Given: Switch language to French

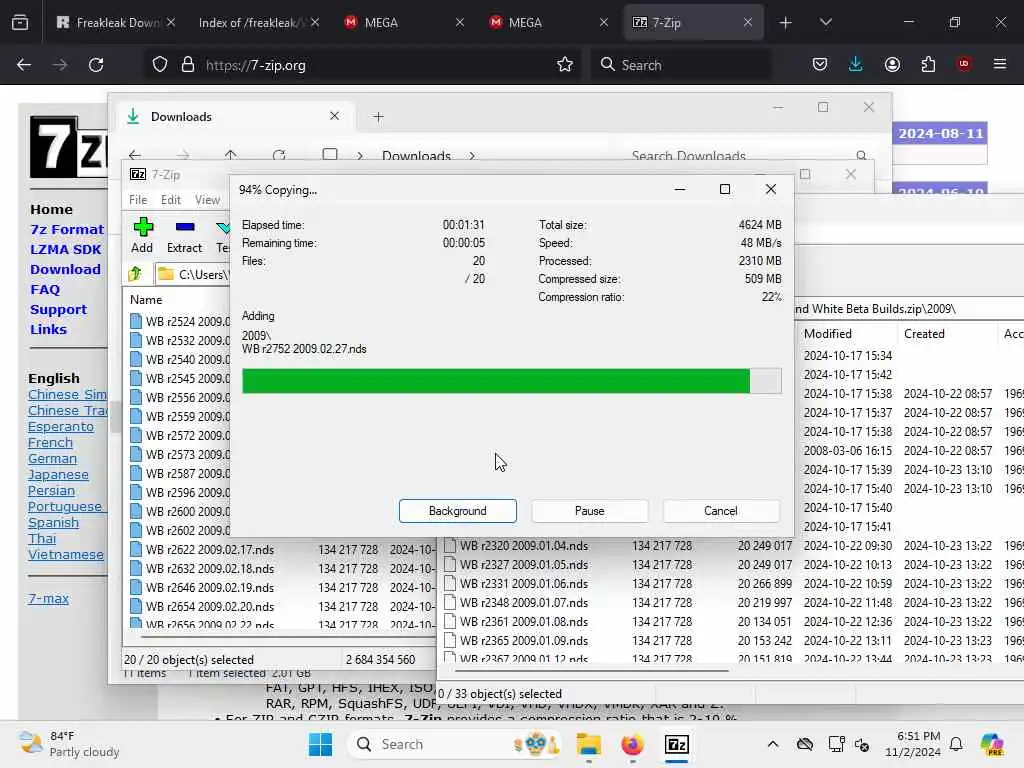Looking at the screenshot, I should tap(50, 442).
